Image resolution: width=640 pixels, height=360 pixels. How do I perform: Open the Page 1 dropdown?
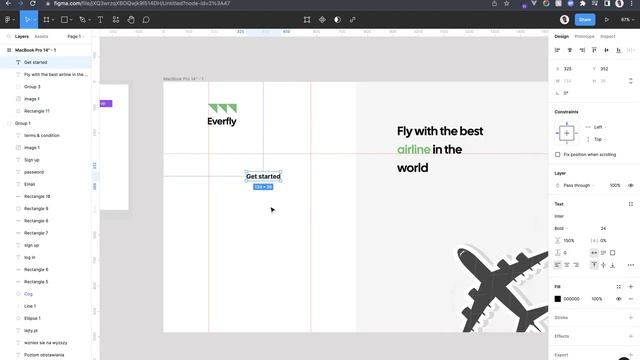[x=76, y=36]
